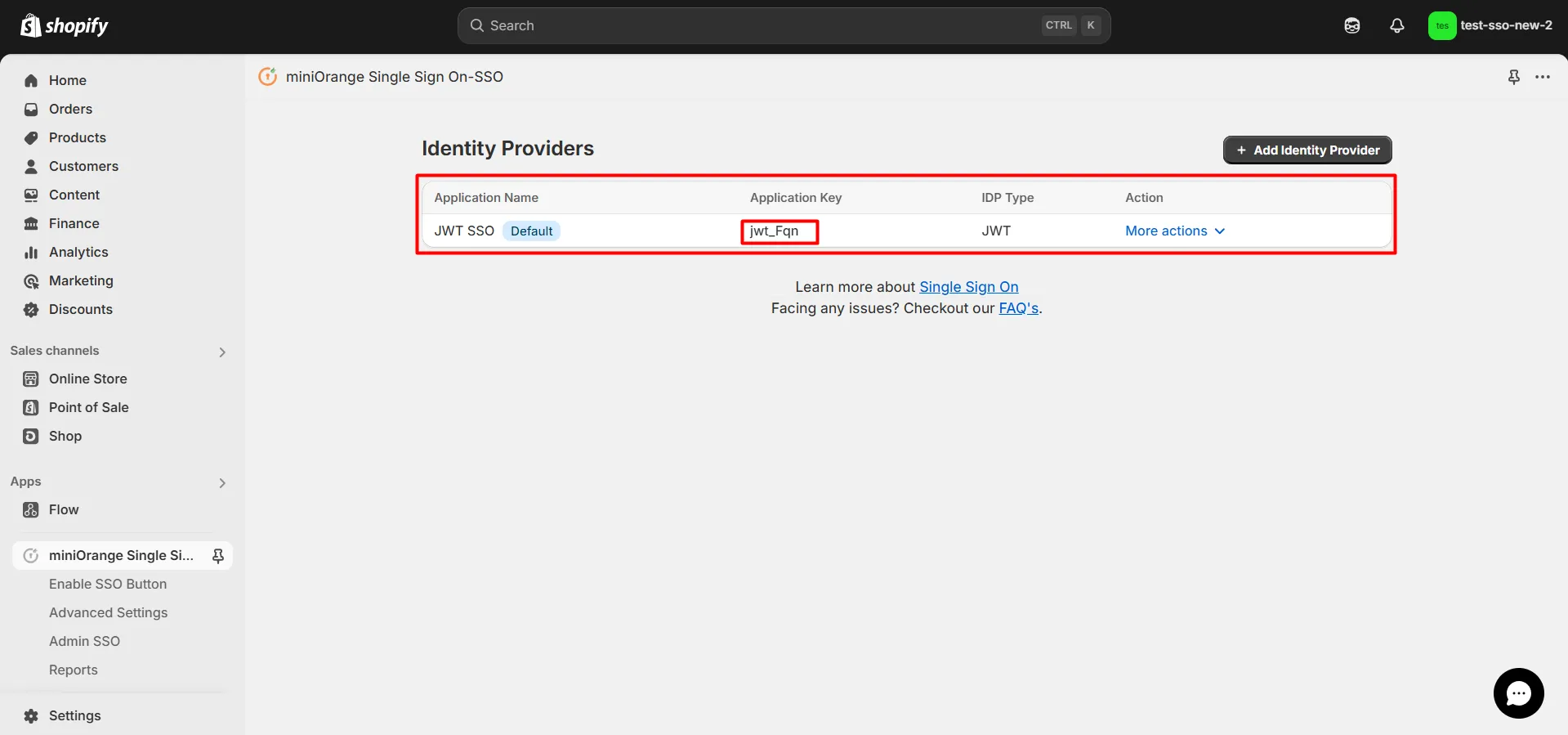This screenshot has width=1568, height=735.
Task: Click the Default badge
Action: 531,231
